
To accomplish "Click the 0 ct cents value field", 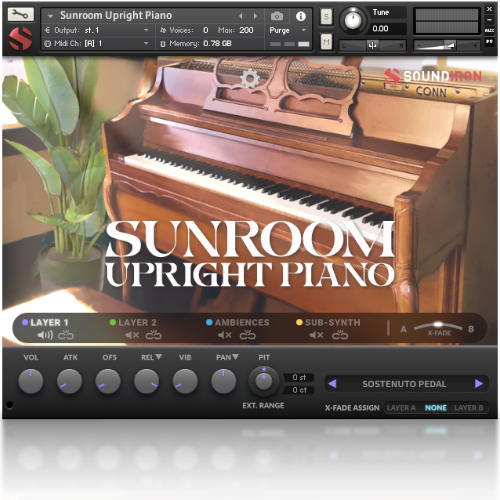I will click(x=299, y=390).
